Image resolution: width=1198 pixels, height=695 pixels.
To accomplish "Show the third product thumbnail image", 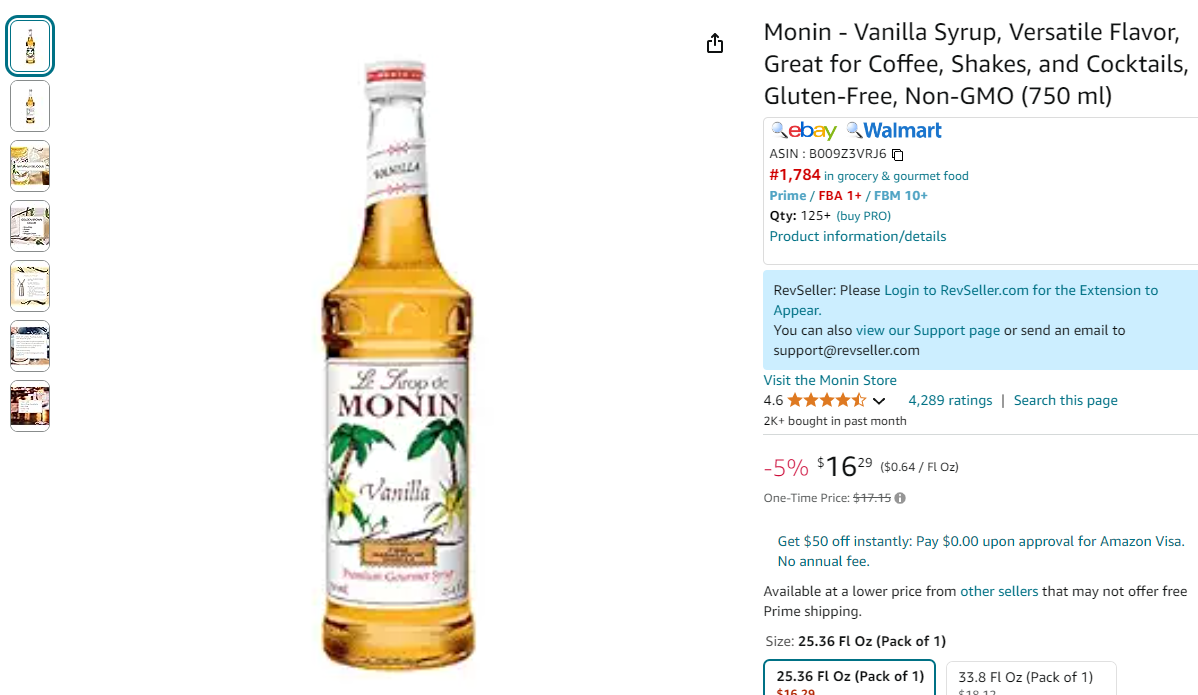I will (30, 166).
